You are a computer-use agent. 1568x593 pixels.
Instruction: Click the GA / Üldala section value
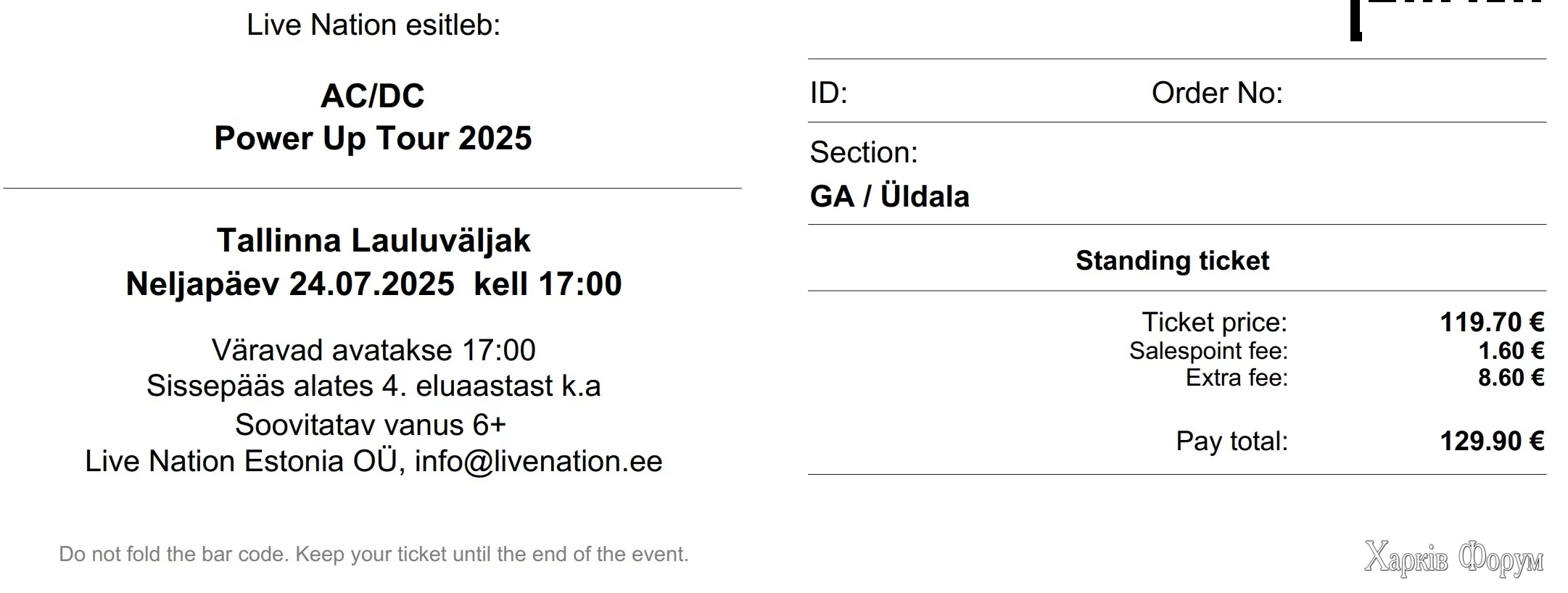(x=889, y=196)
